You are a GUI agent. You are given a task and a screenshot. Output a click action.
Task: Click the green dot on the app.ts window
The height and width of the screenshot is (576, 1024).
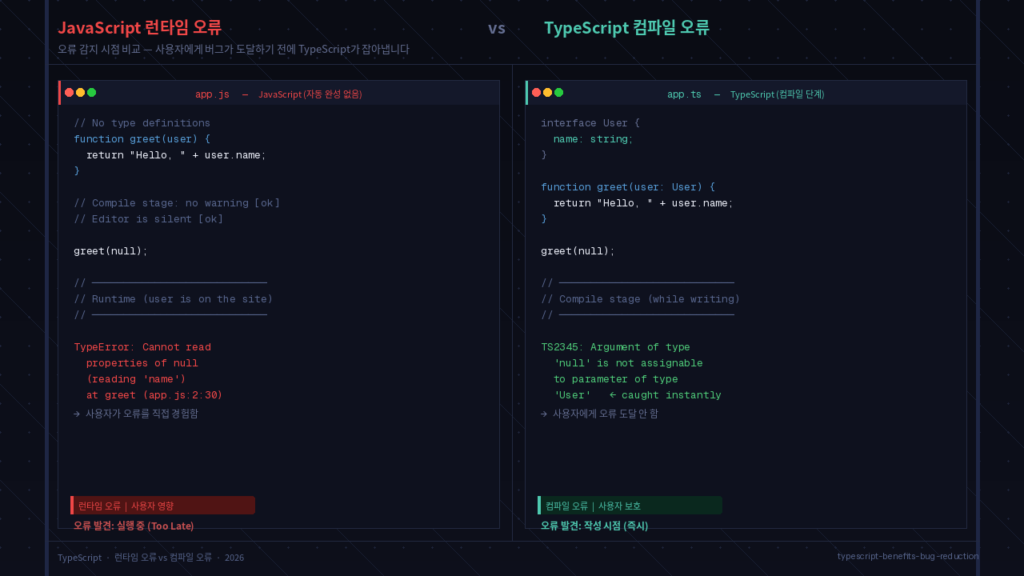point(558,92)
